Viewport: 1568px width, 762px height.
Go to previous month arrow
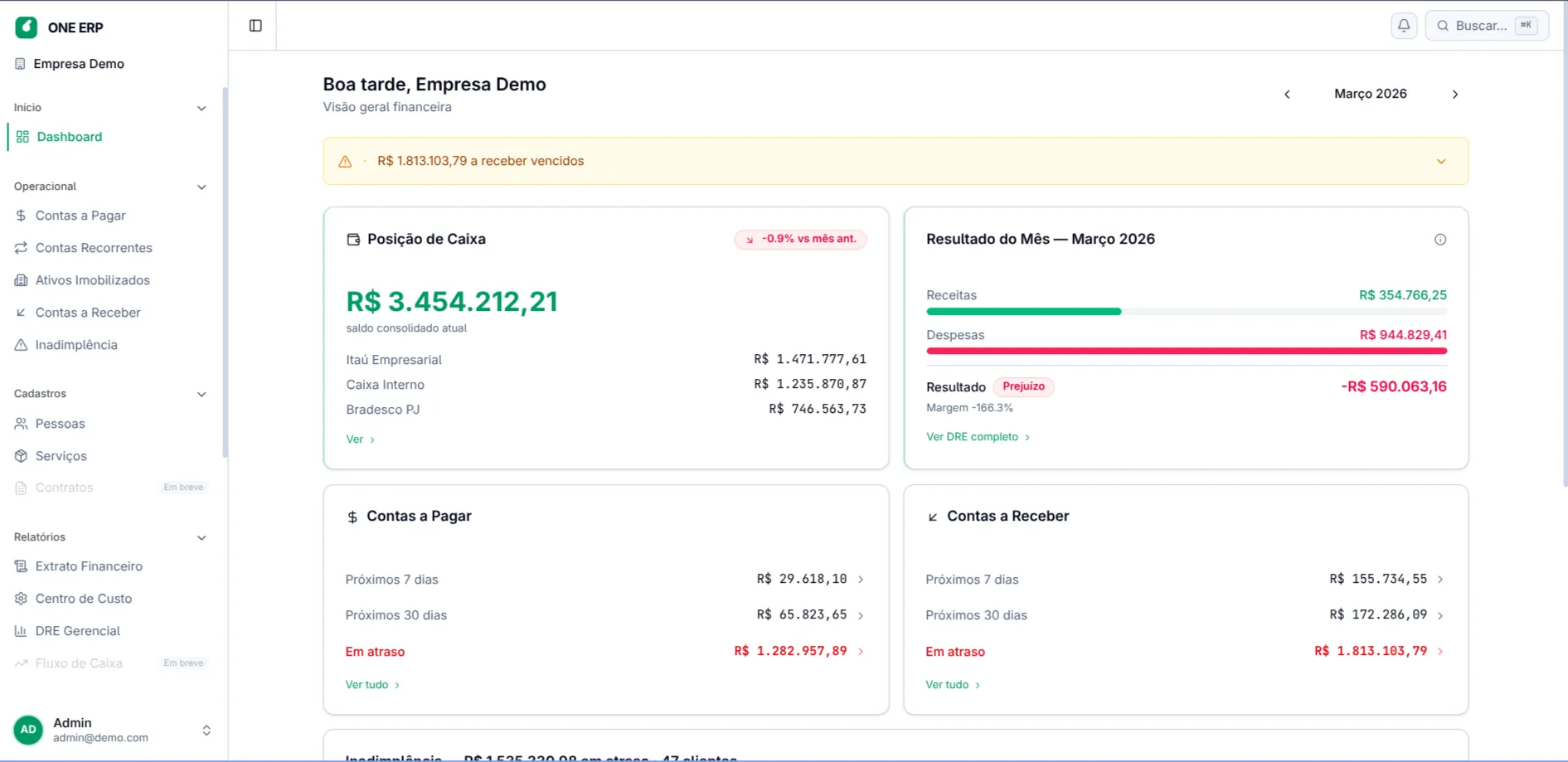[x=1287, y=95]
